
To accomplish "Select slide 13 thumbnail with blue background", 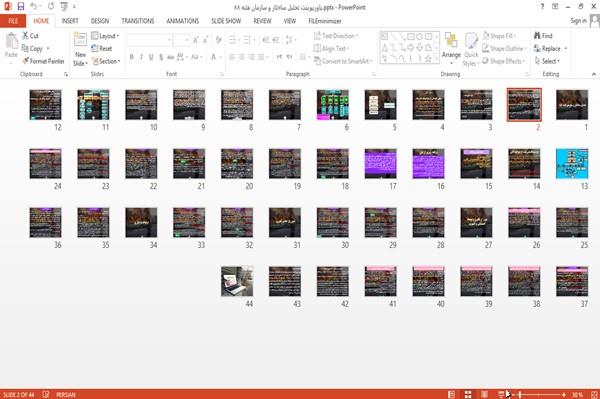I will (572, 164).
